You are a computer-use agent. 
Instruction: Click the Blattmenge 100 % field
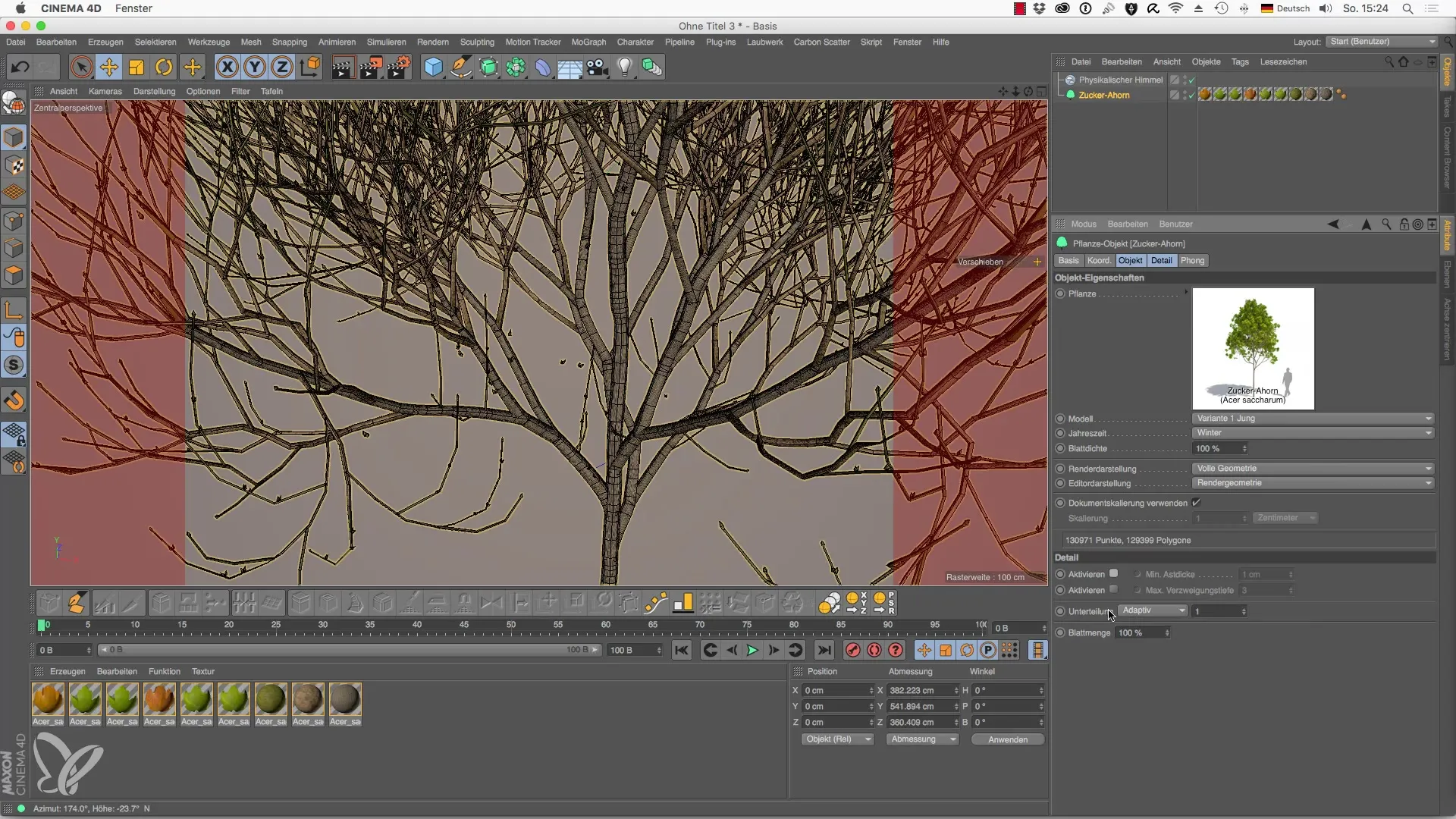tap(1143, 632)
